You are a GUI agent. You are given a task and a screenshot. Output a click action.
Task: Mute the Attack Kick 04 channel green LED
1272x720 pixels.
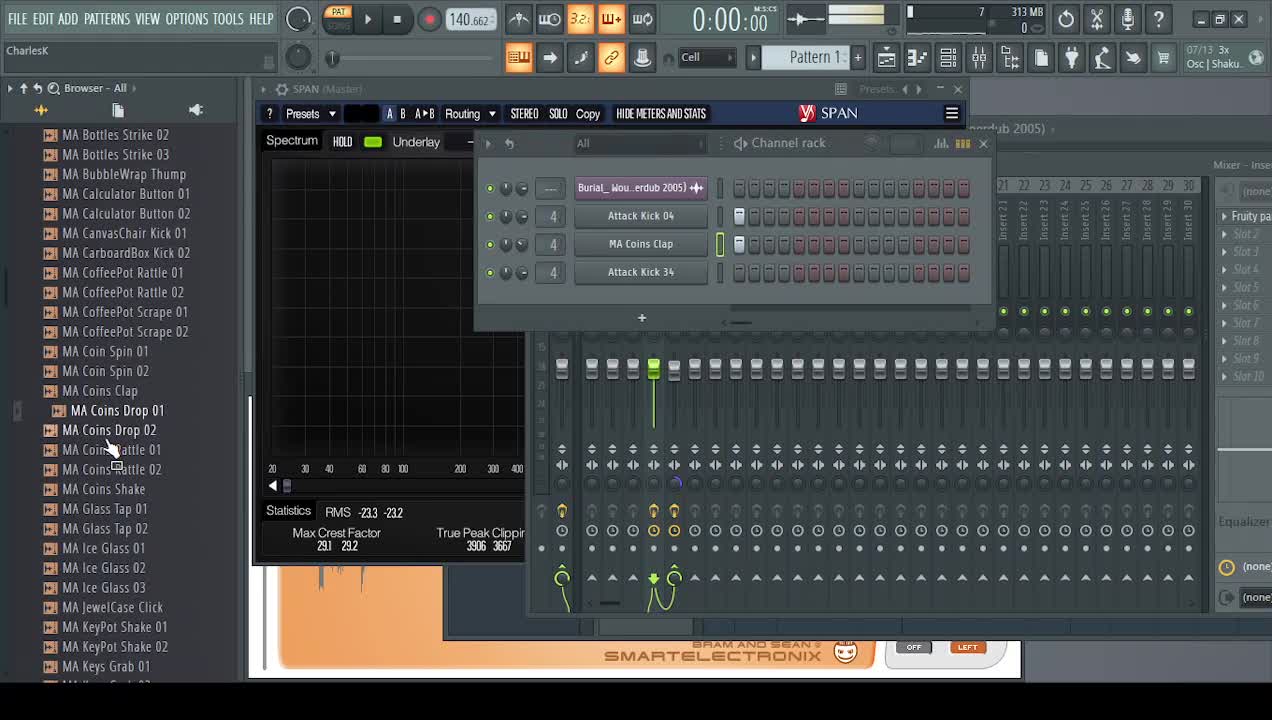pyautogui.click(x=490, y=216)
